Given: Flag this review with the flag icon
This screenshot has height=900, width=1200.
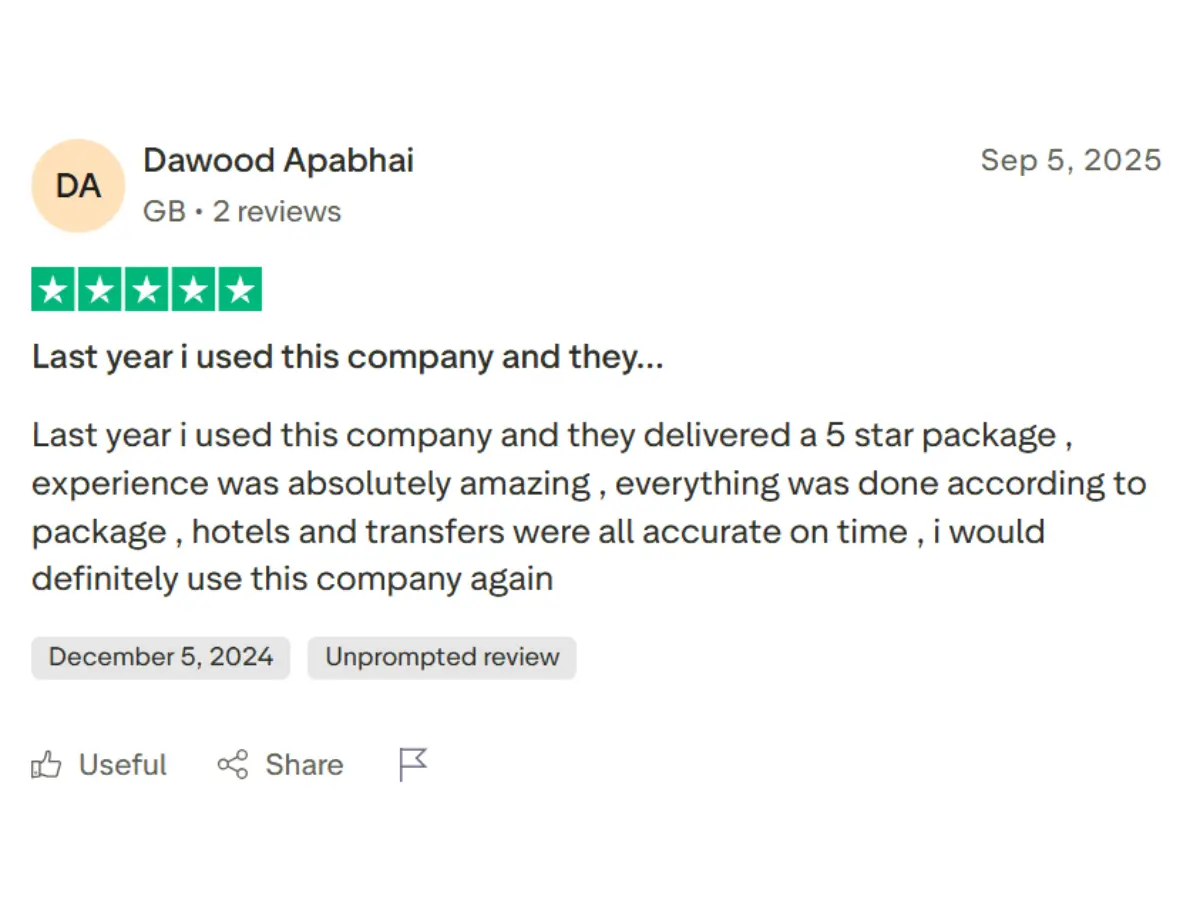Looking at the screenshot, I should (x=412, y=765).
